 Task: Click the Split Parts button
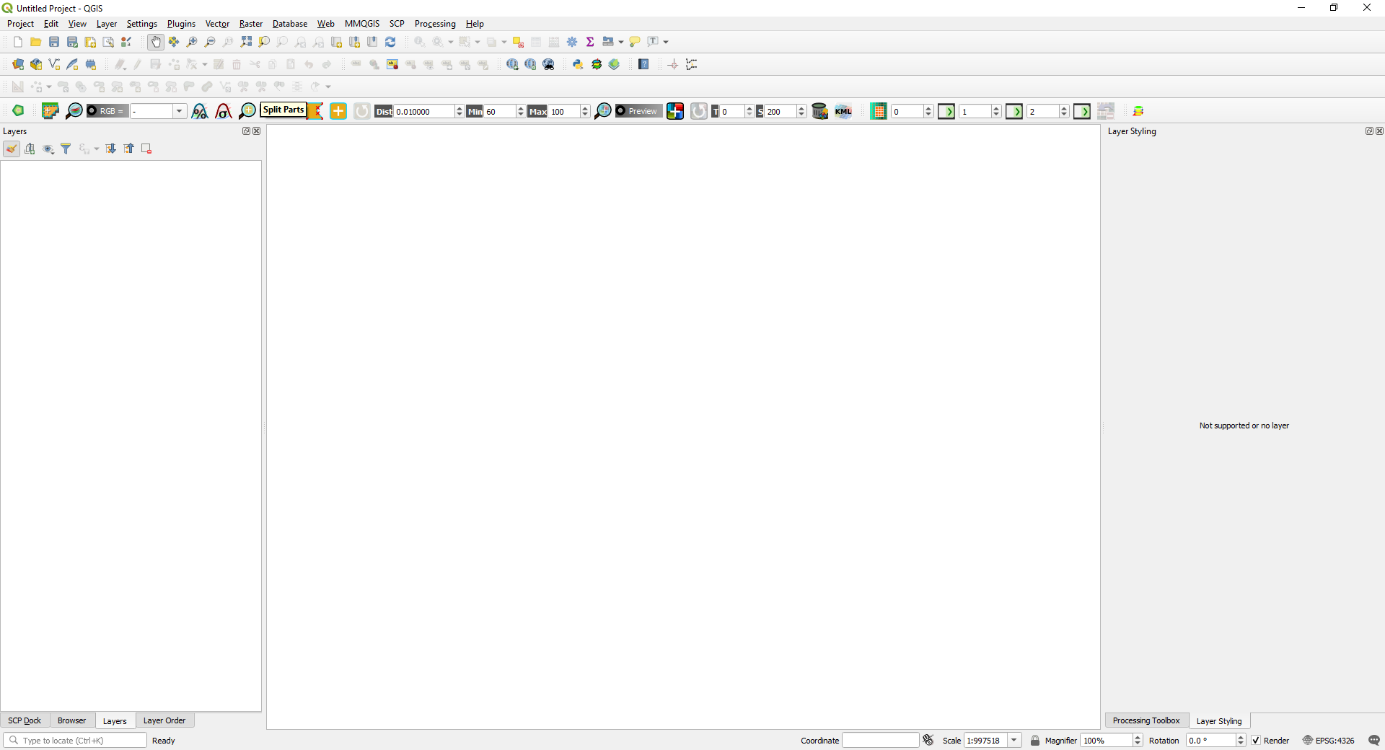283,110
